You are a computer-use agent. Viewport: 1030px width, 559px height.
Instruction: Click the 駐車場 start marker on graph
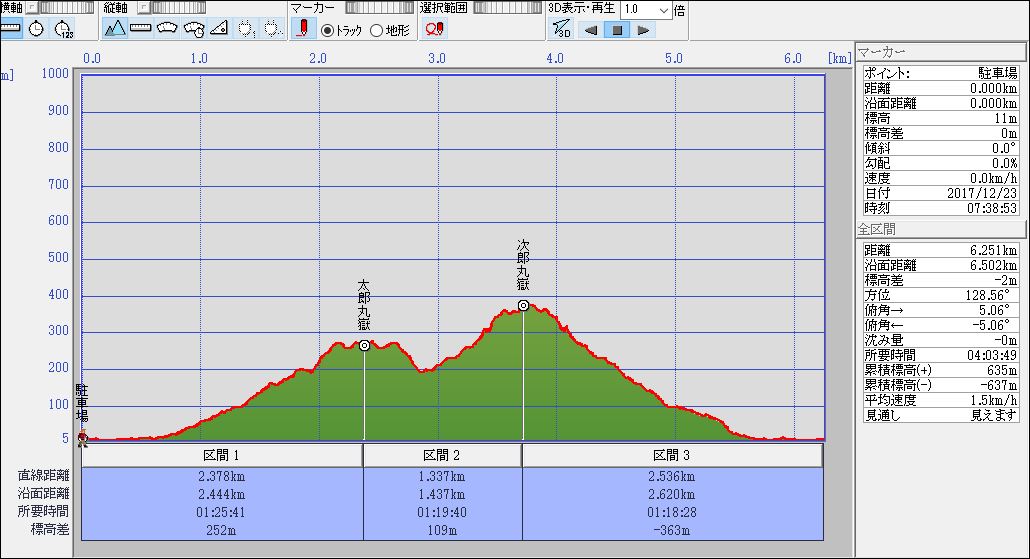click(x=83, y=437)
